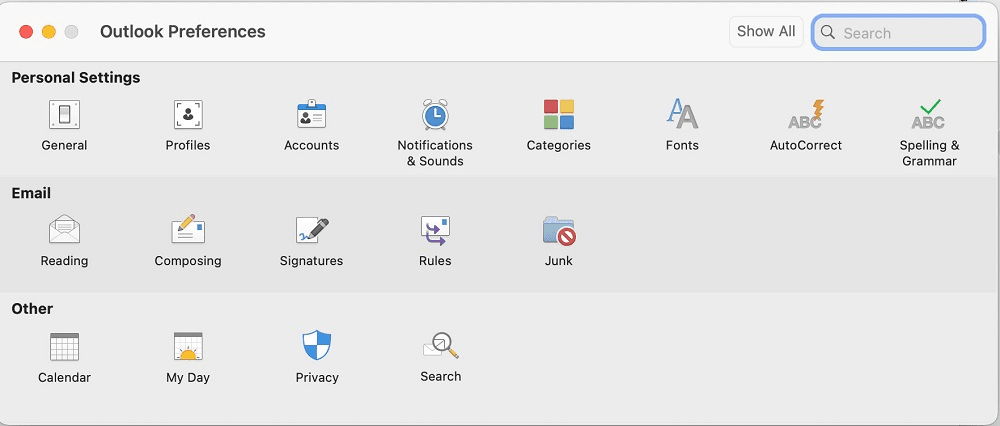Select the Categories color squares icon
The image size is (1000, 426).
coord(558,116)
